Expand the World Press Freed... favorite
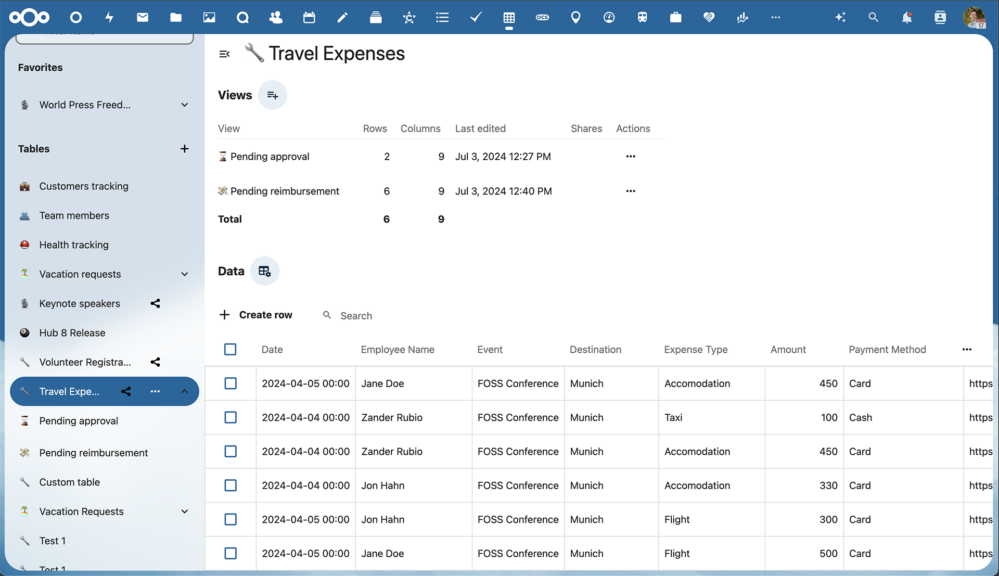 [x=184, y=104]
